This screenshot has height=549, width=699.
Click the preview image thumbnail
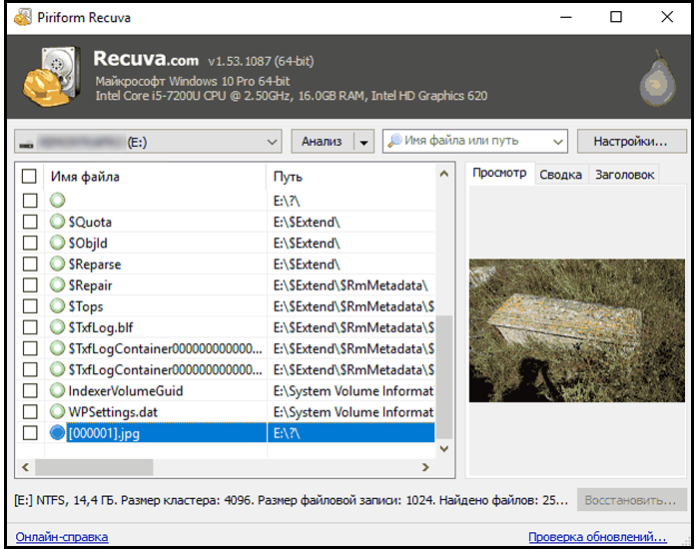point(577,330)
